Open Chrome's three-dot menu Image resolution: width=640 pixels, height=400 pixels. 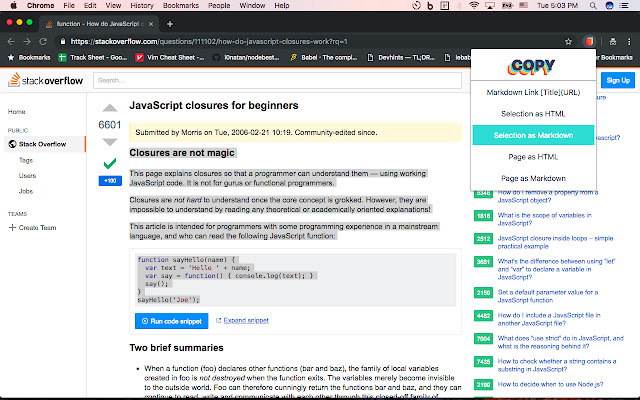click(629, 42)
